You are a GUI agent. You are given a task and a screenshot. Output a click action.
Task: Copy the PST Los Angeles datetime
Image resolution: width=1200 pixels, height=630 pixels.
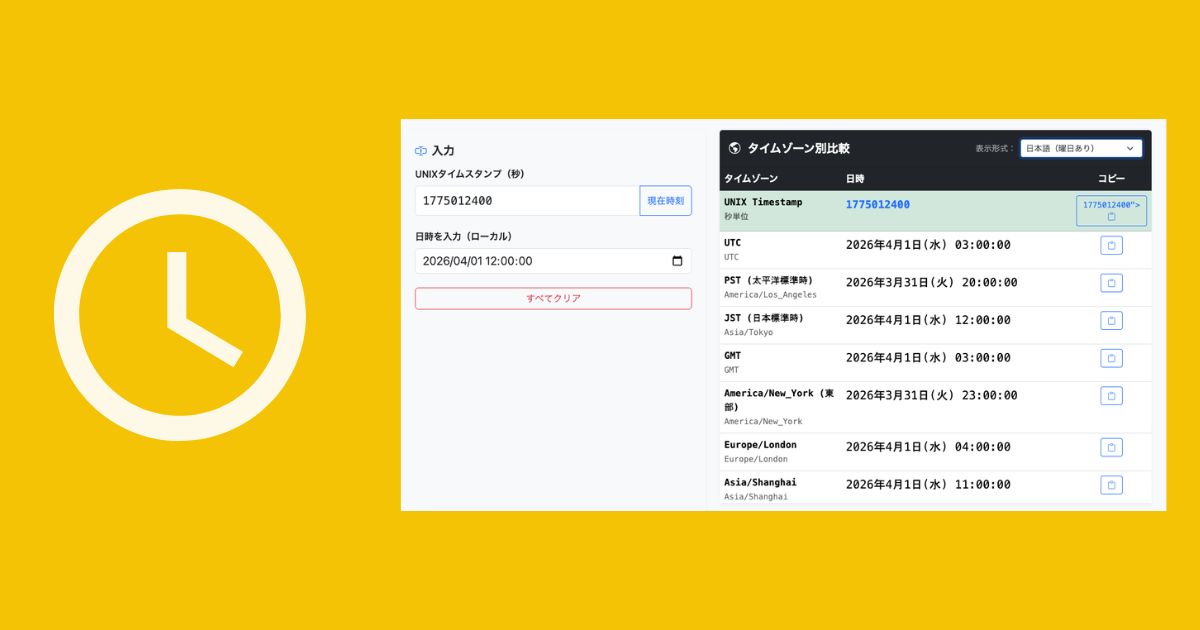(1111, 283)
